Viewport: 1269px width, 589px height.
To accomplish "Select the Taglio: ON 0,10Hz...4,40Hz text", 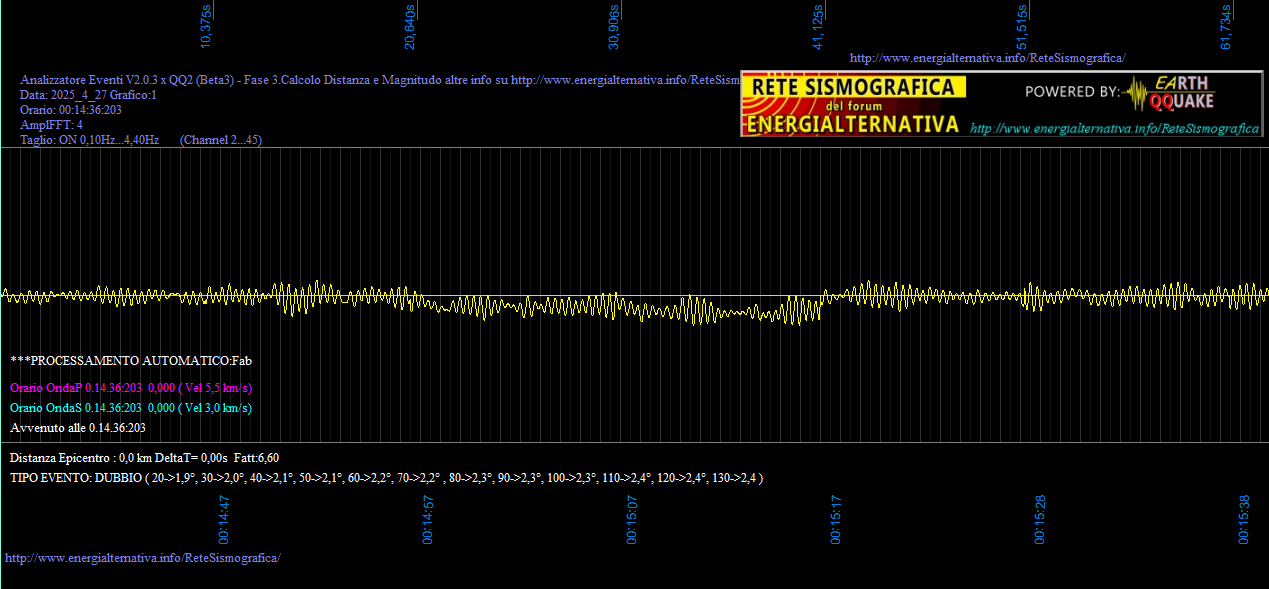I will pyautogui.click(x=90, y=140).
